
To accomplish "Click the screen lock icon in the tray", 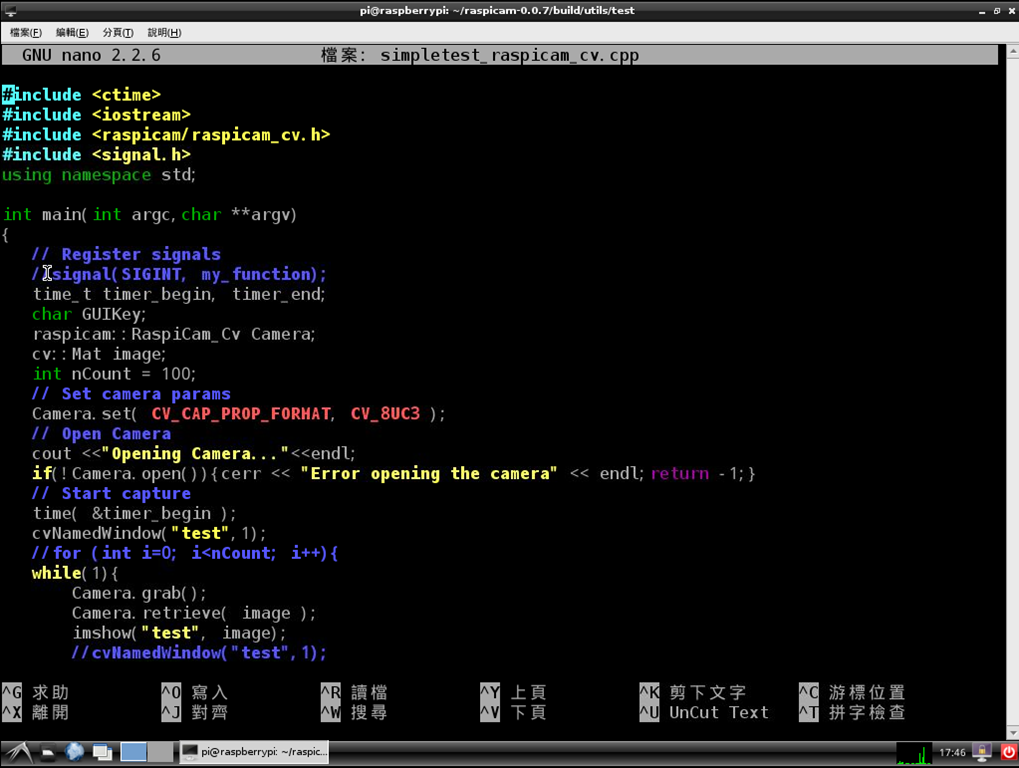I will 983,752.
